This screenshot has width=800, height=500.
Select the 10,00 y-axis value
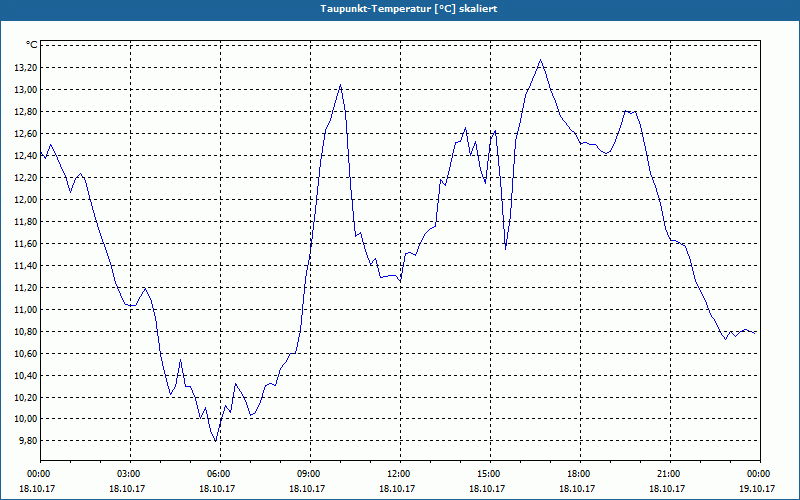click(28, 419)
